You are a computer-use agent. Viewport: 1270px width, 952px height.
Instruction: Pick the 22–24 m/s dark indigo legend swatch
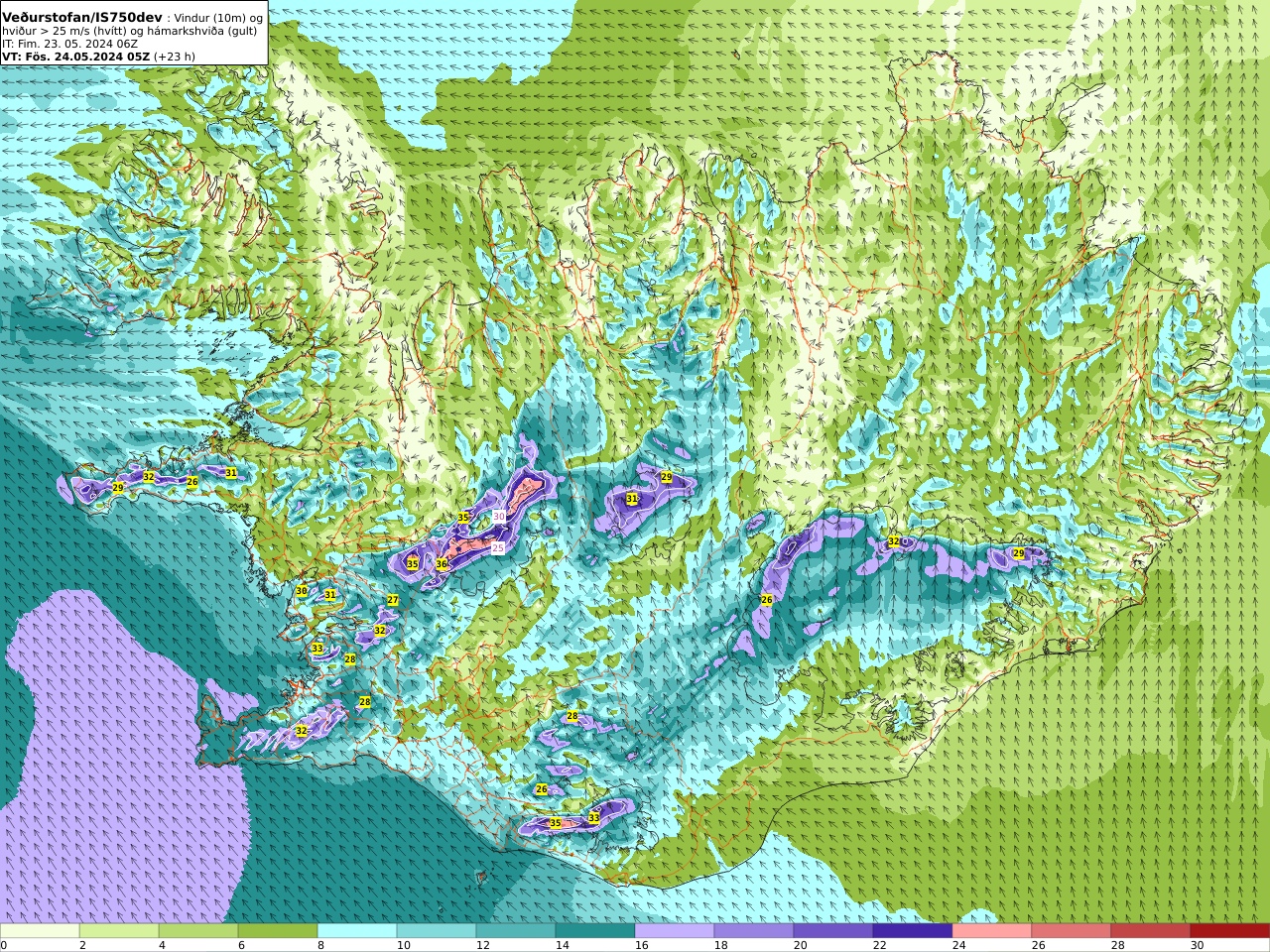(x=913, y=931)
